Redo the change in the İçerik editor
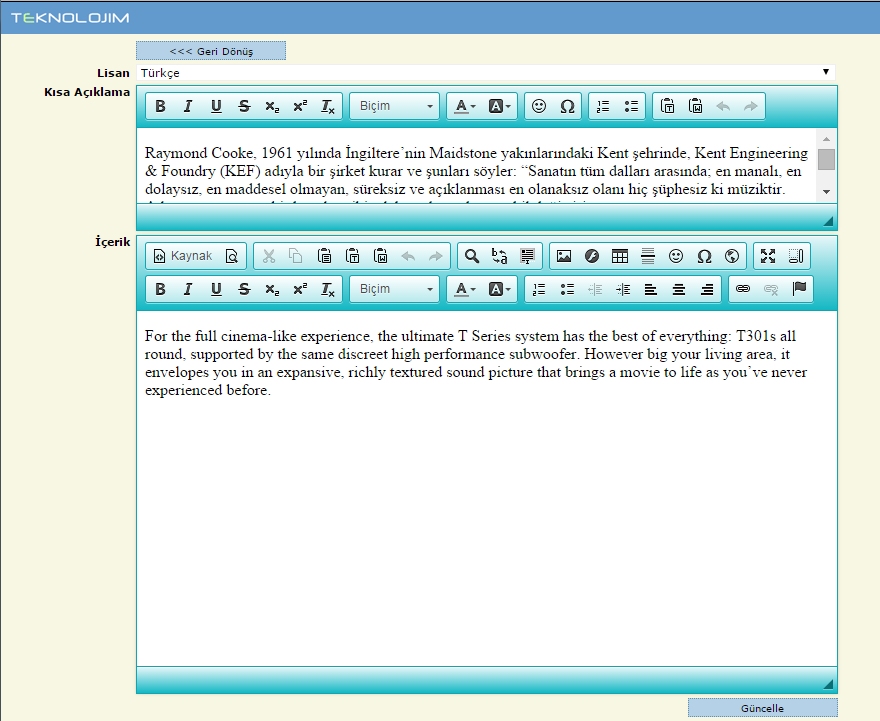 436,256
